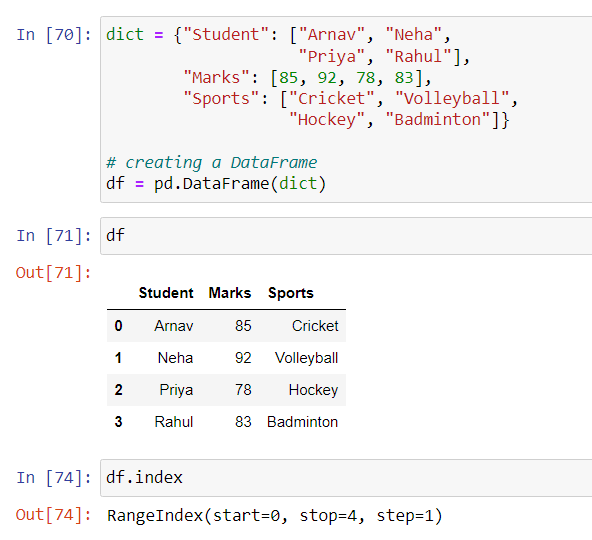
Task: Click the "Rahul" string in the code
Action: [x=419, y=56]
